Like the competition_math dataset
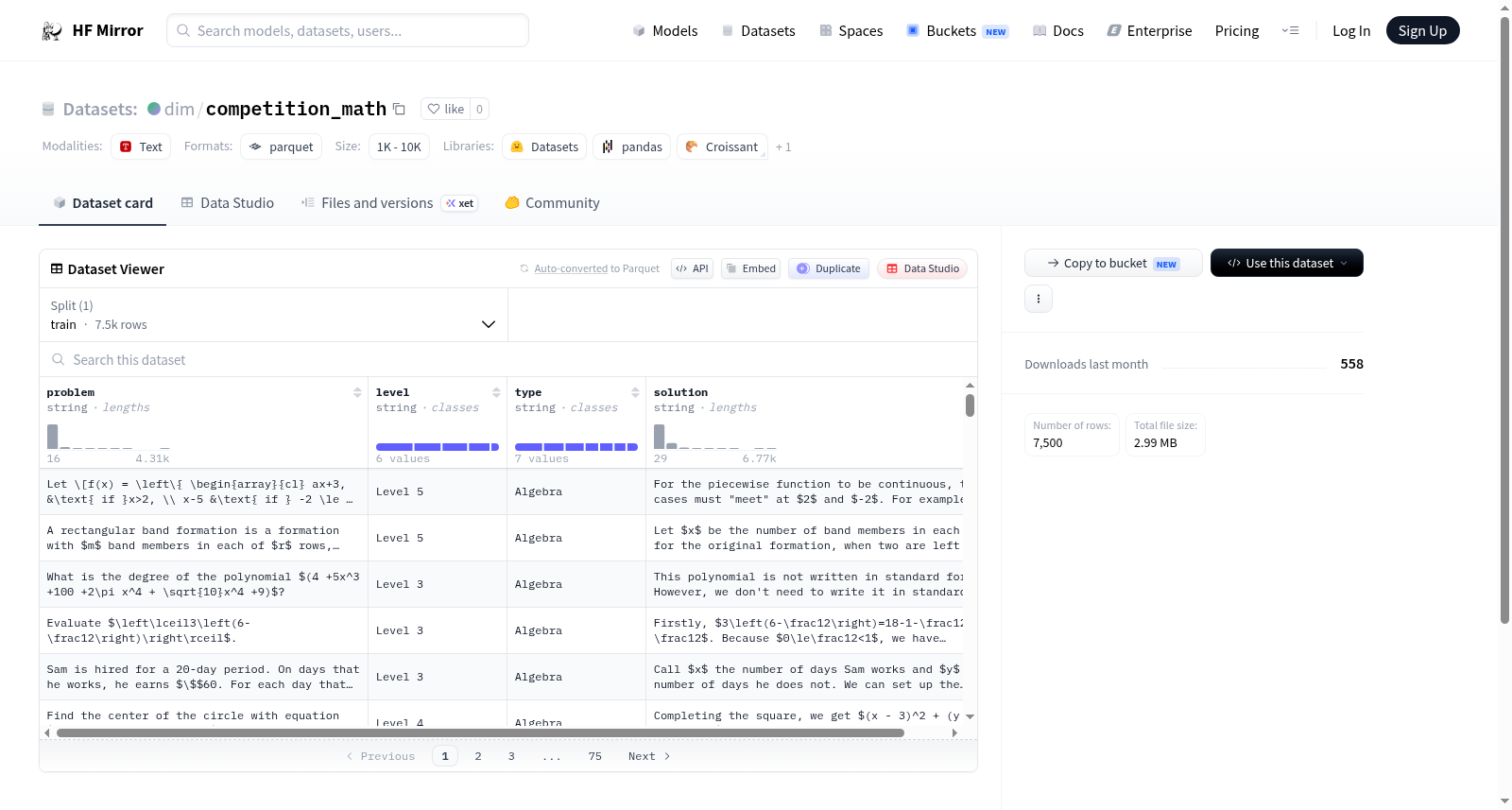This screenshot has height=810, width=1512. (x=445, y=109)
